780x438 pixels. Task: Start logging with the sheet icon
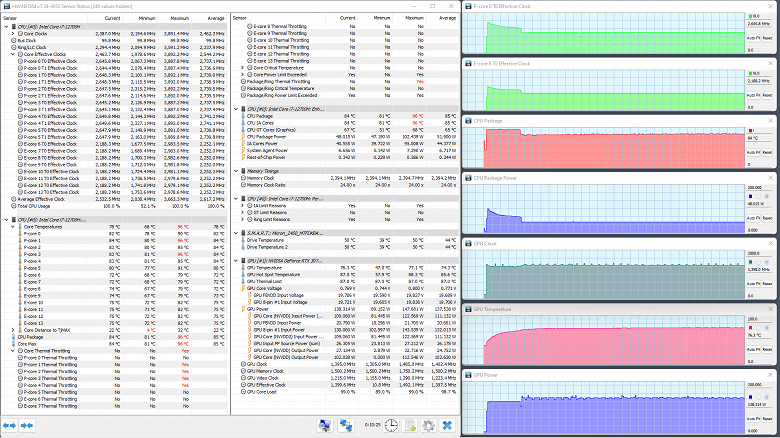(x=409, y=425)
